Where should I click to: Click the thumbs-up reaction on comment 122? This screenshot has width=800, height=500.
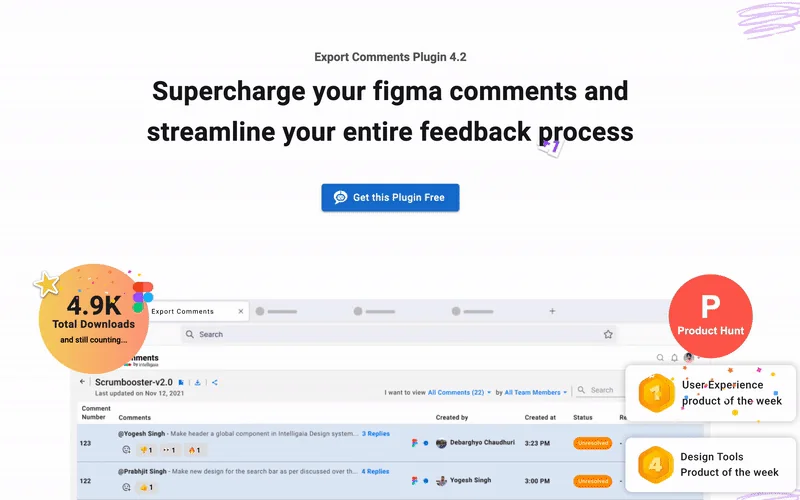tap(146, 487)
